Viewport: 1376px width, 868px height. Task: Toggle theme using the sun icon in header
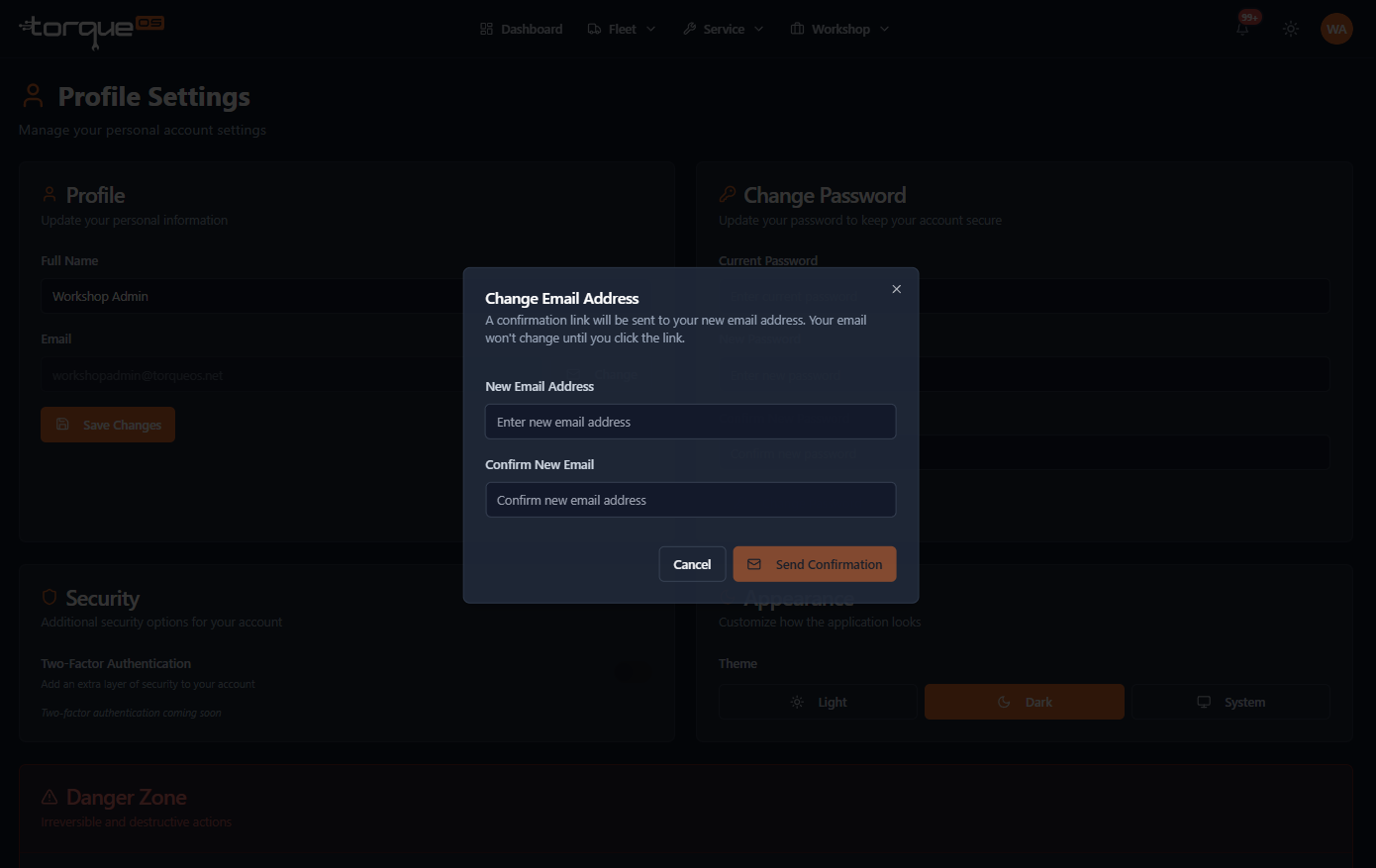point(1291,29)
